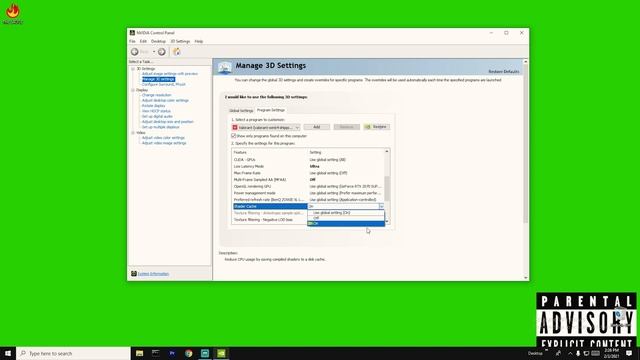Screen dimensions: 640x360
Task: Select Manage 3D settings in task tree
Action: pos(158,79)
